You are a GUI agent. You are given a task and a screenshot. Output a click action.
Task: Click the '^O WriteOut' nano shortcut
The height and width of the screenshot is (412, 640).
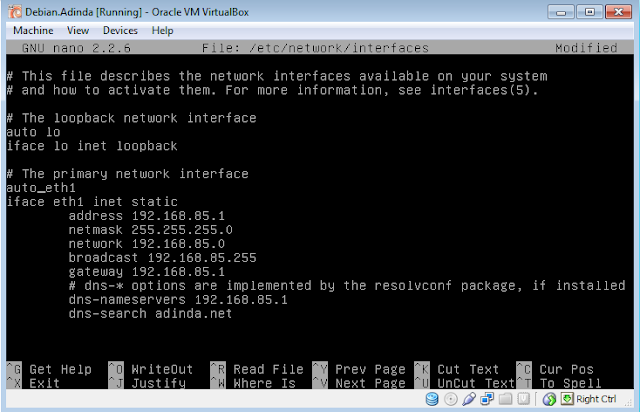point(151,369)
